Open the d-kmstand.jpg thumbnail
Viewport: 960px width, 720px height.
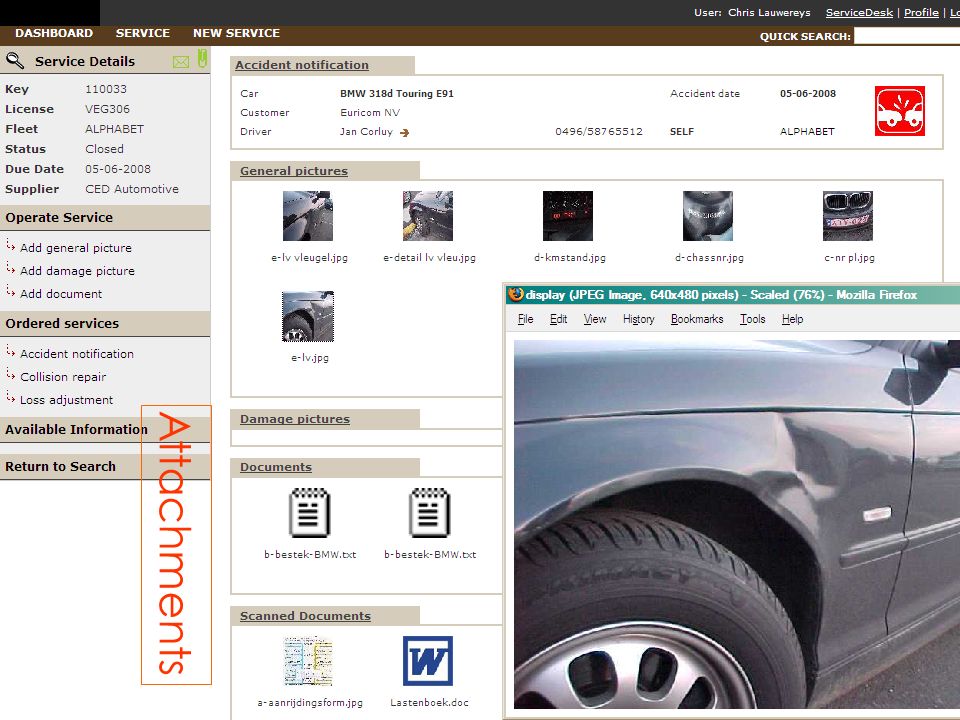568,216
